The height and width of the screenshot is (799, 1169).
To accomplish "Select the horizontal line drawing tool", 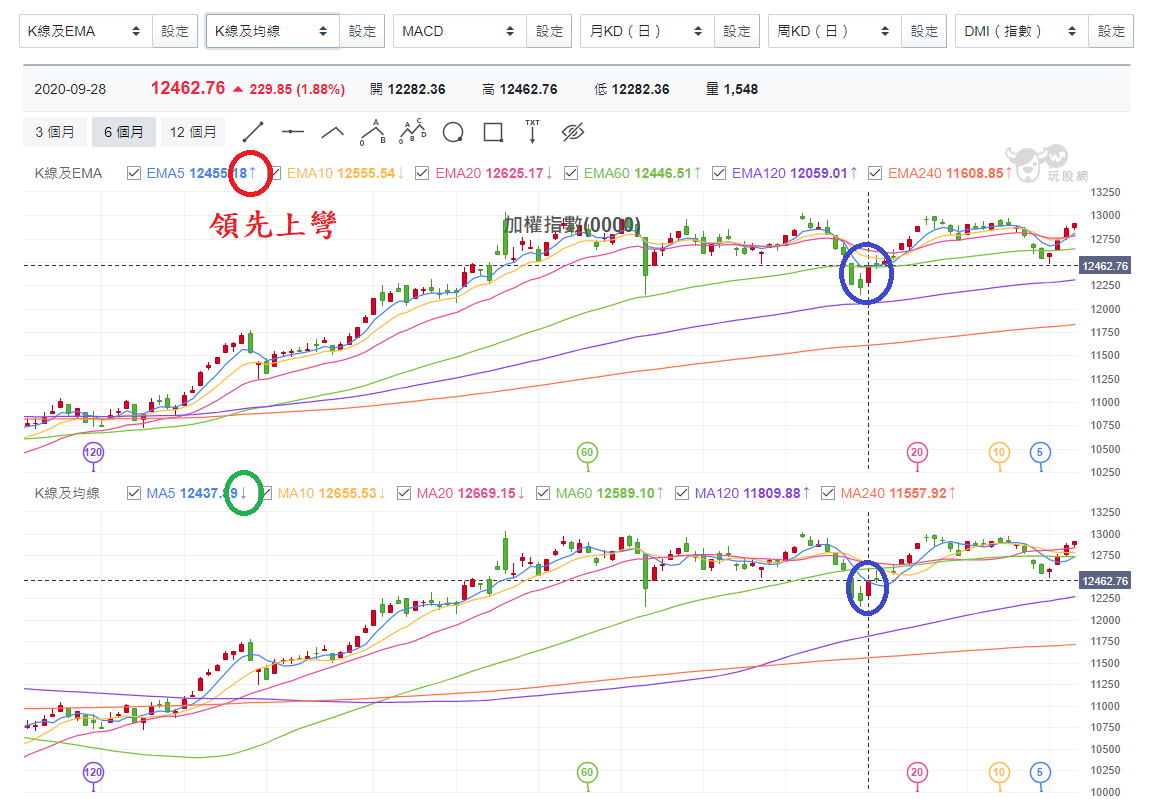I will [x=292, y=132].
